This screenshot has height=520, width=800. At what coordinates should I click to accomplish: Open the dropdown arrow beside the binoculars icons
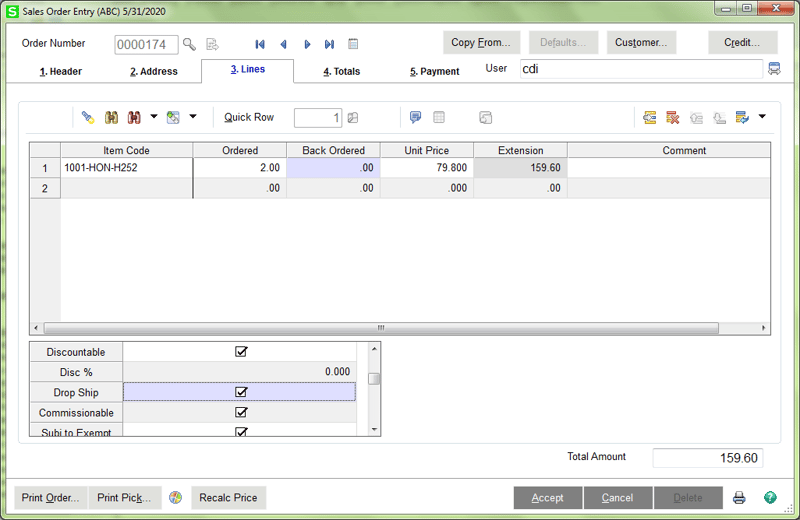[153, 117]
